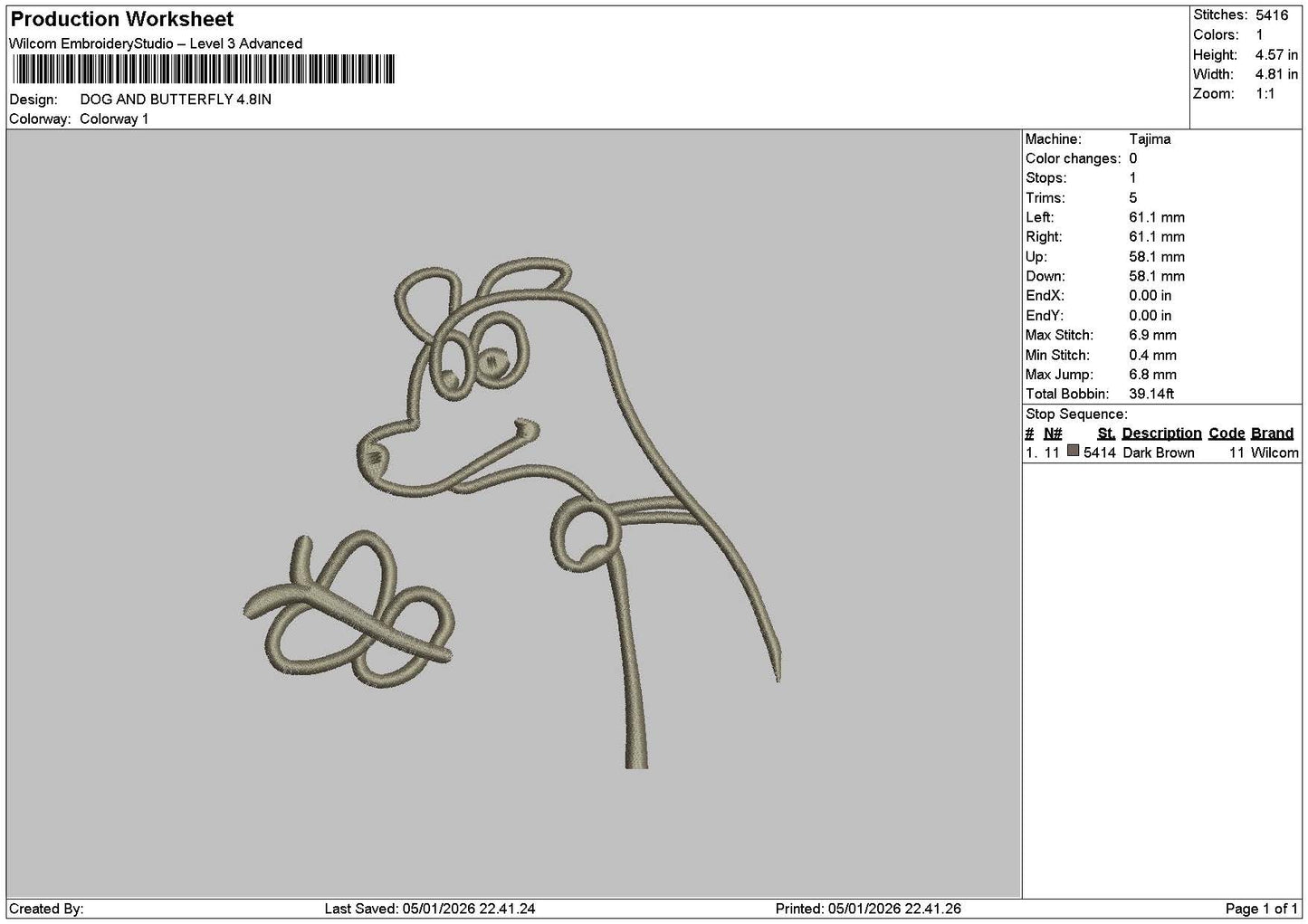The image size is (1308, 924).
Task: Click the Left value 61.1 mm
Action: point(1157,218)
